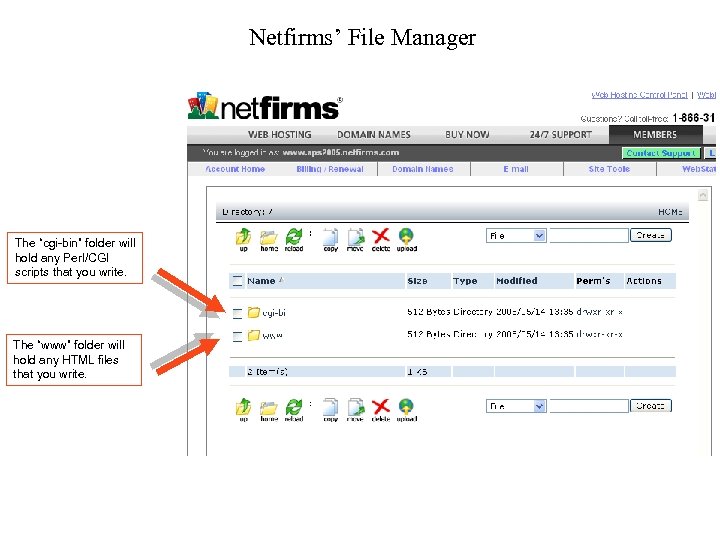Open the 24/7 SUPPORT menu
The height and width of the screenshot is (540, 720).
[x=561, y=135]
